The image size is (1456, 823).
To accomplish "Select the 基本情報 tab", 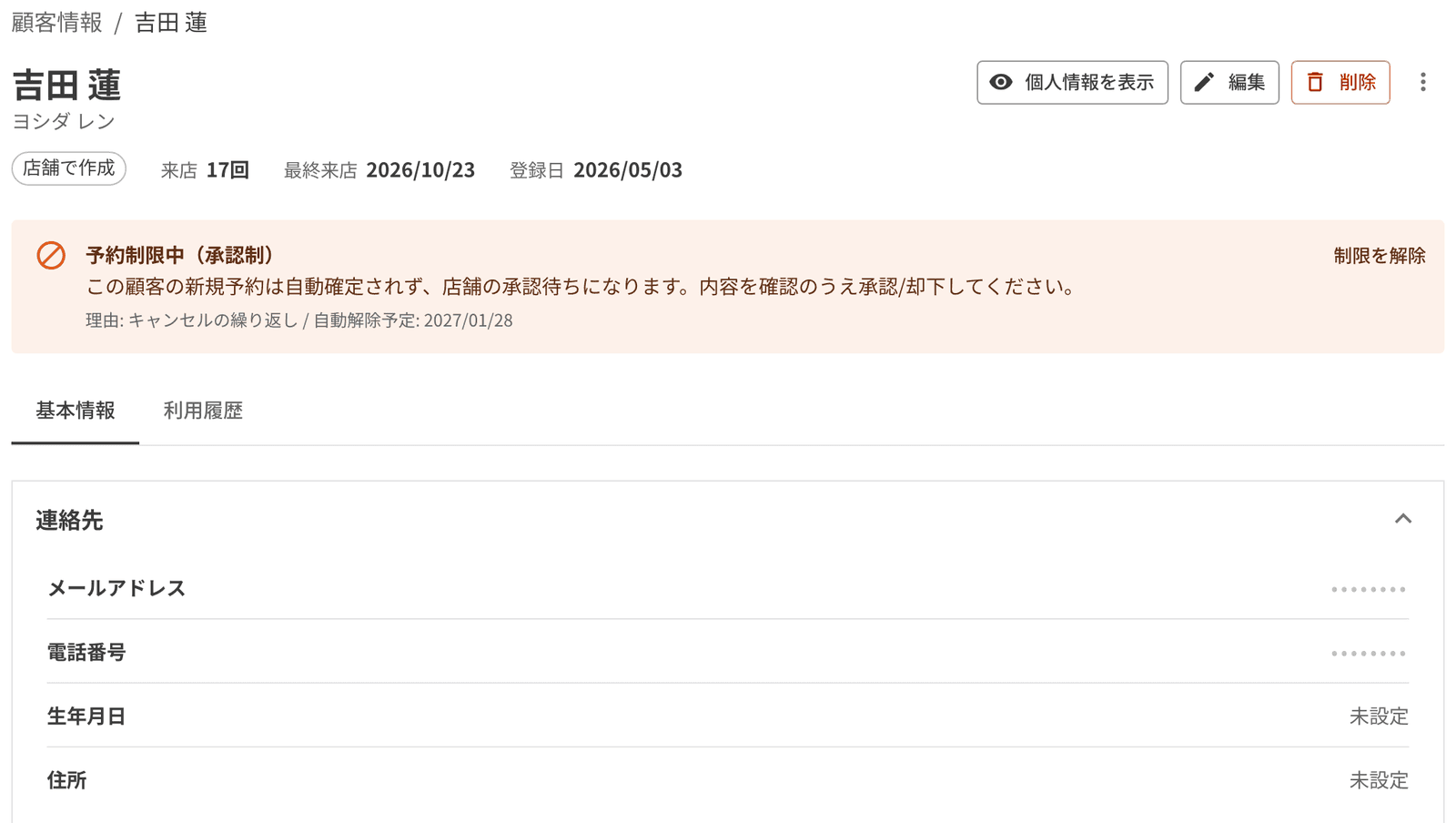I will coord(76,411).
